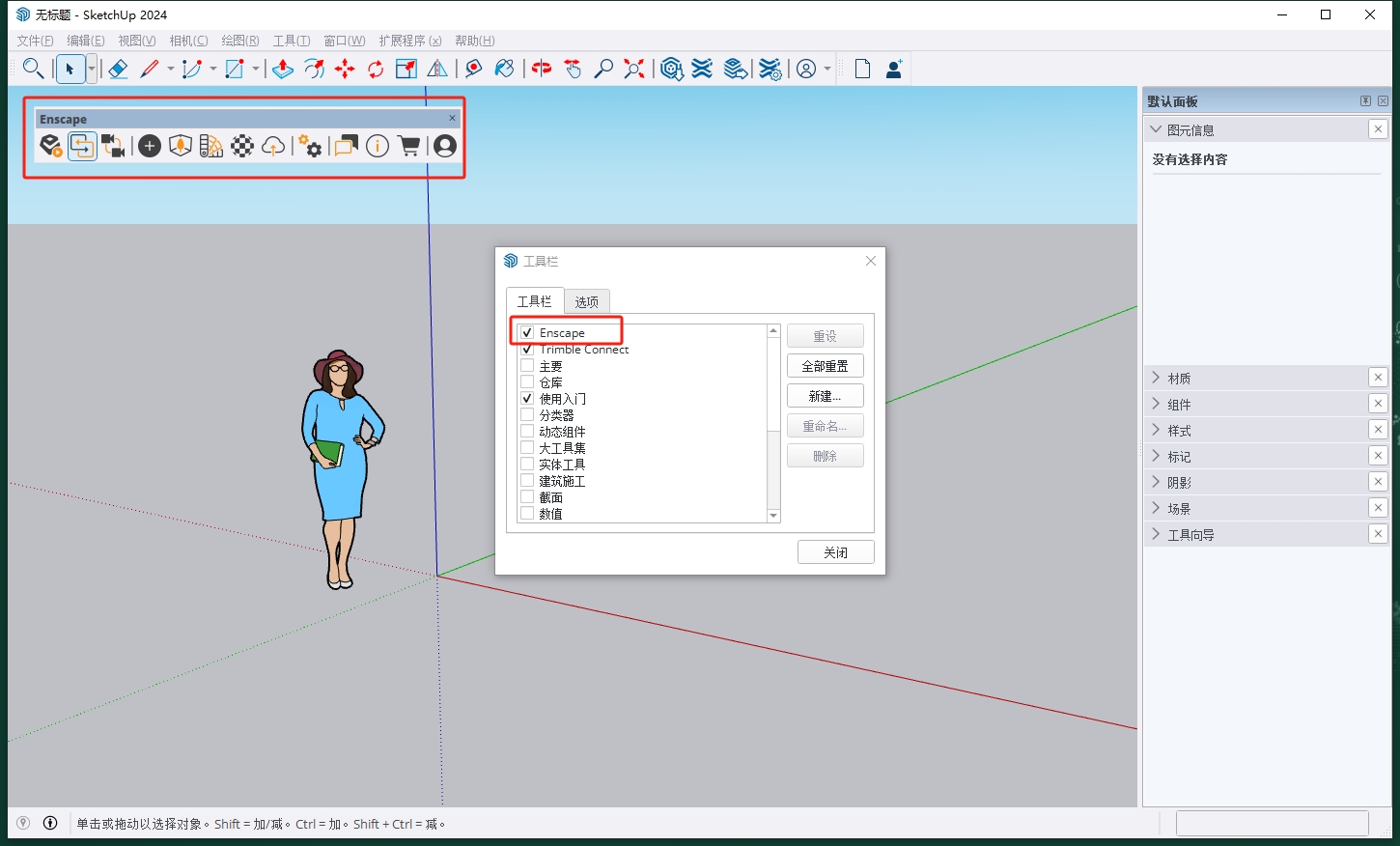
Task: Disable the Trimble Connect toolbar checkbox
Action: click(x=527, y=349)
